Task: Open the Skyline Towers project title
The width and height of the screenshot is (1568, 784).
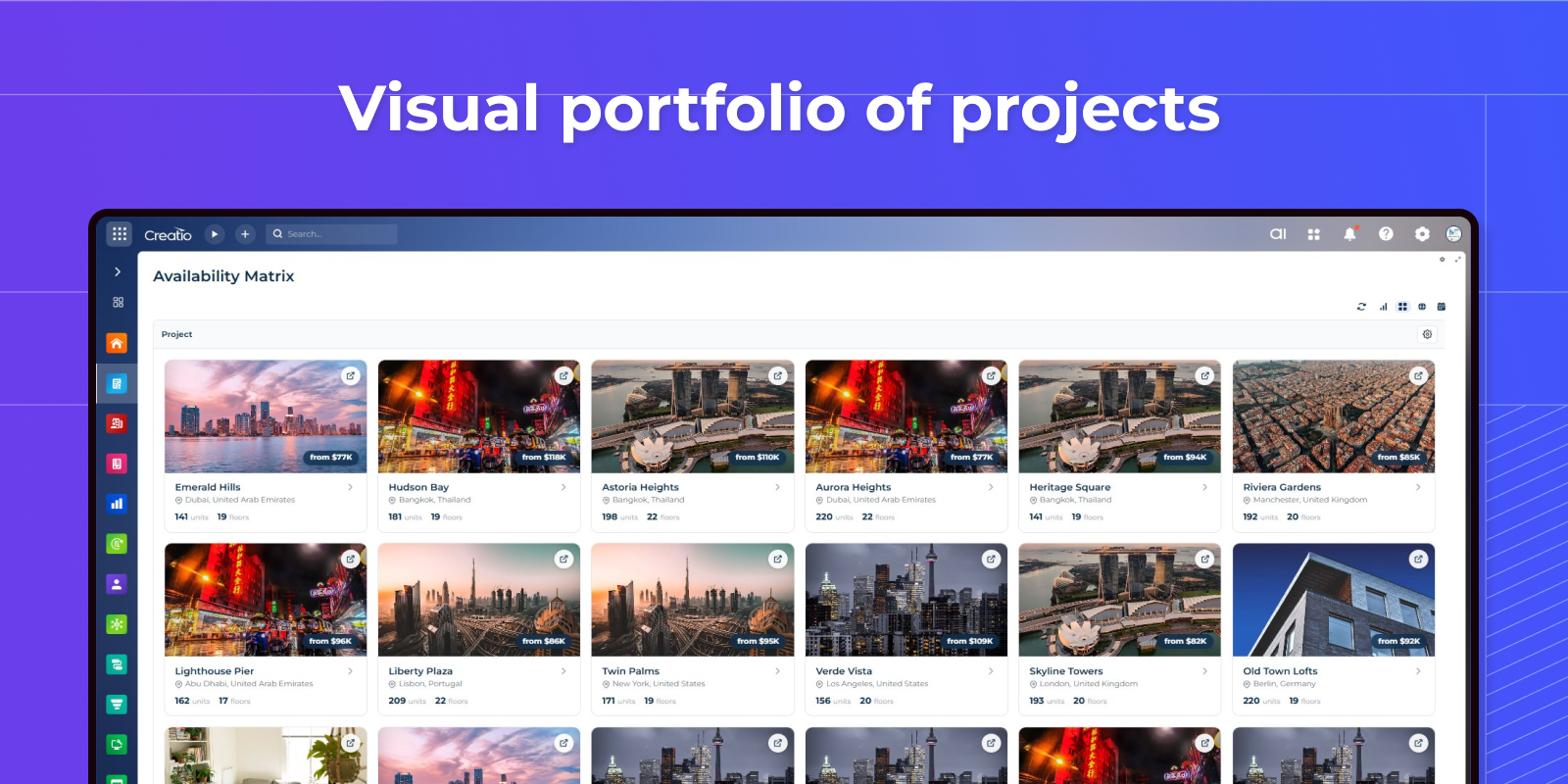Action: point(1065,671)
